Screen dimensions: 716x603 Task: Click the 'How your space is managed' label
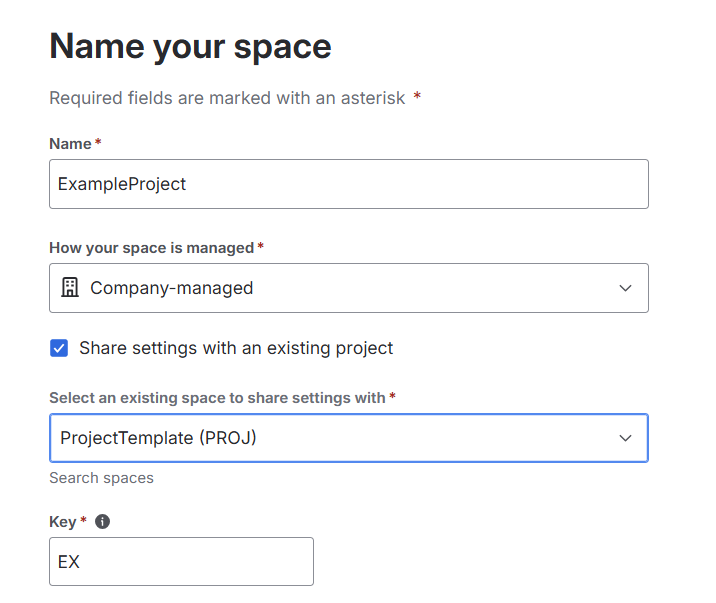(x=151, y=247)
